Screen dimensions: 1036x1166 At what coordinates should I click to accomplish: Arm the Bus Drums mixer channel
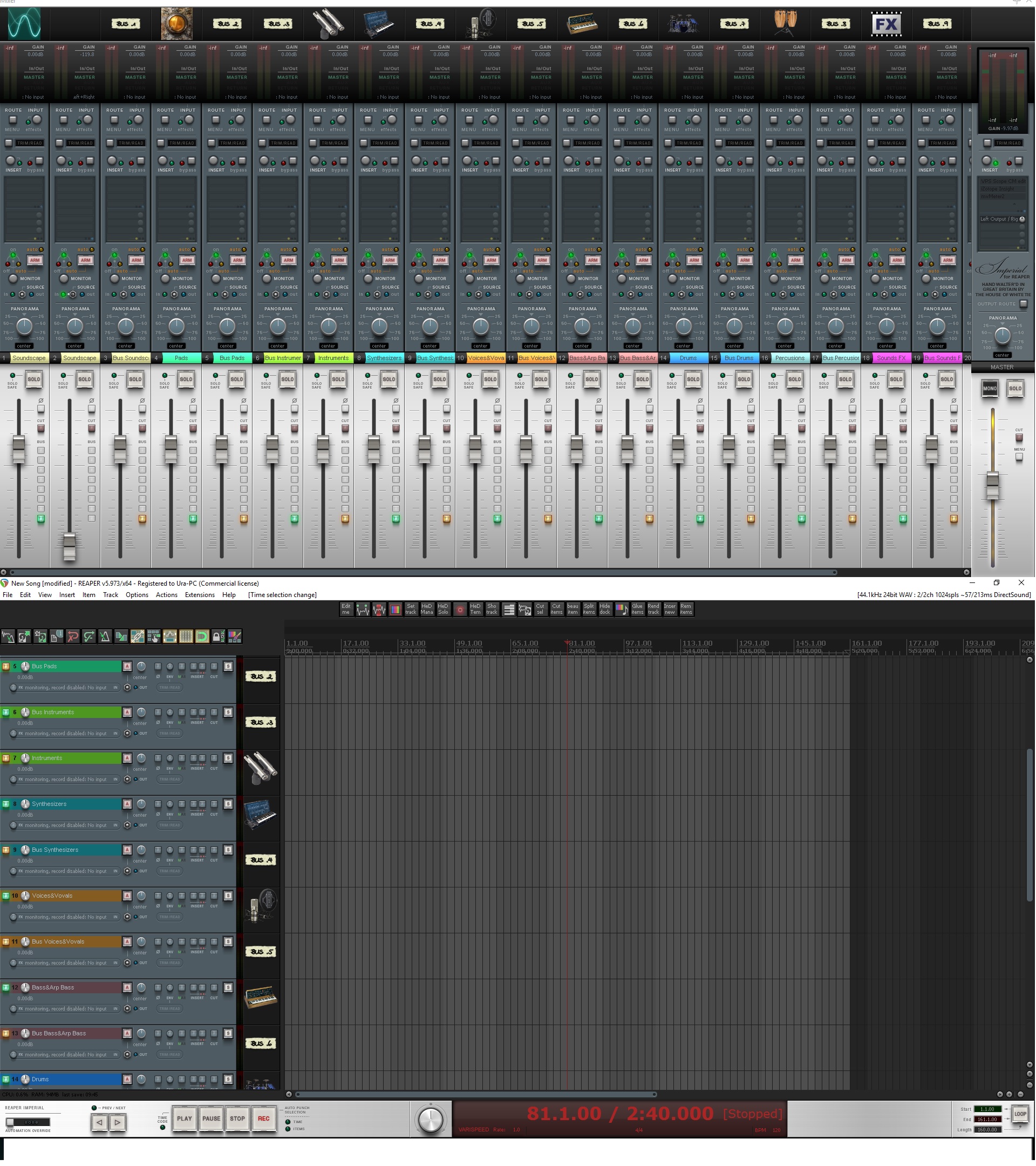click(745, 260)
